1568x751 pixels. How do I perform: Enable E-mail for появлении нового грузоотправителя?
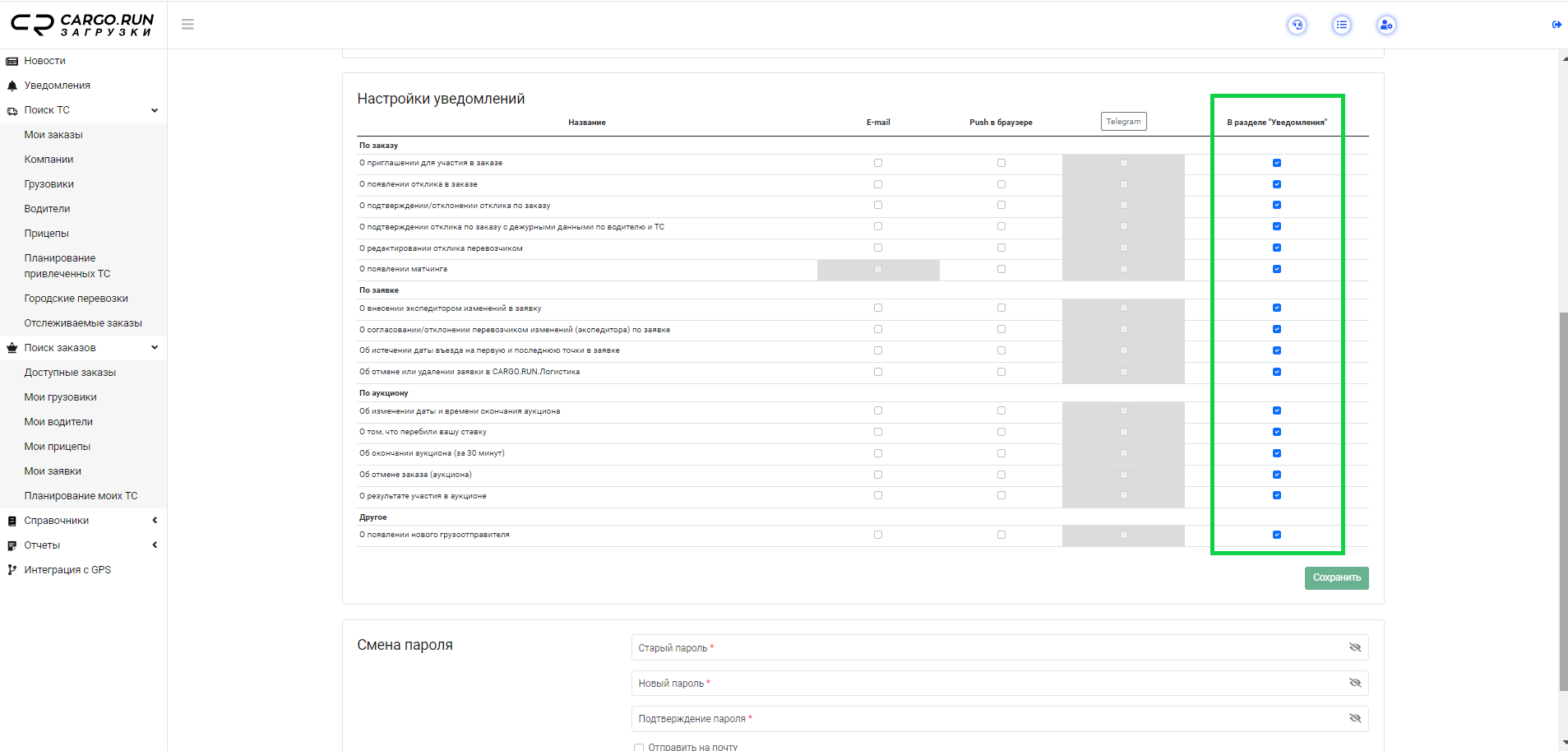point(878,535)
